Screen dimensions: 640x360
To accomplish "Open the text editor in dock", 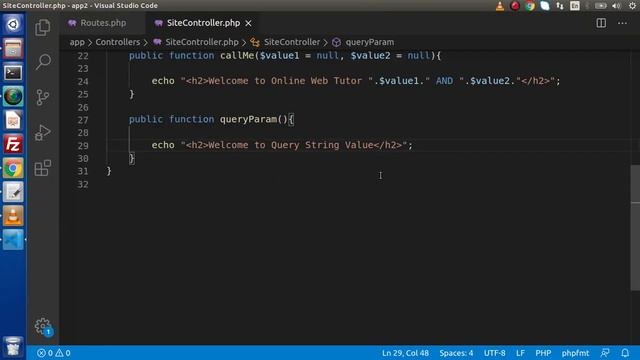I will (13, 192).
